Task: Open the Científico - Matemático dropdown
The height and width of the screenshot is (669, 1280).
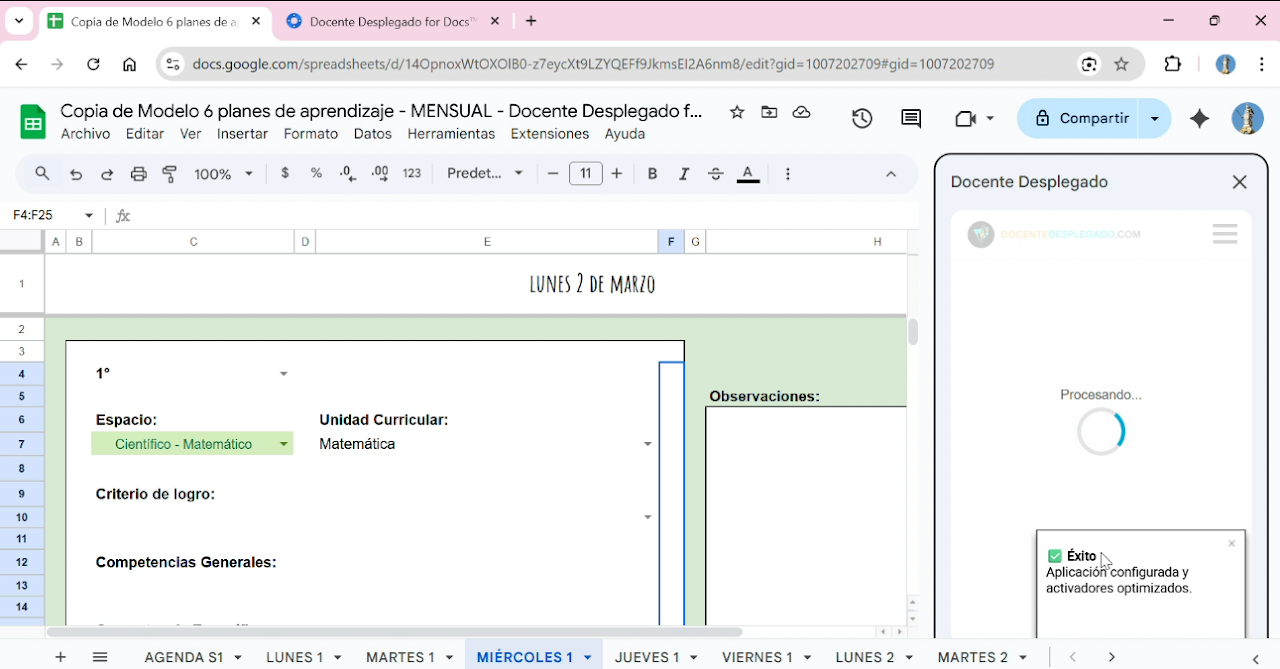Action: [x=284, y=444]
